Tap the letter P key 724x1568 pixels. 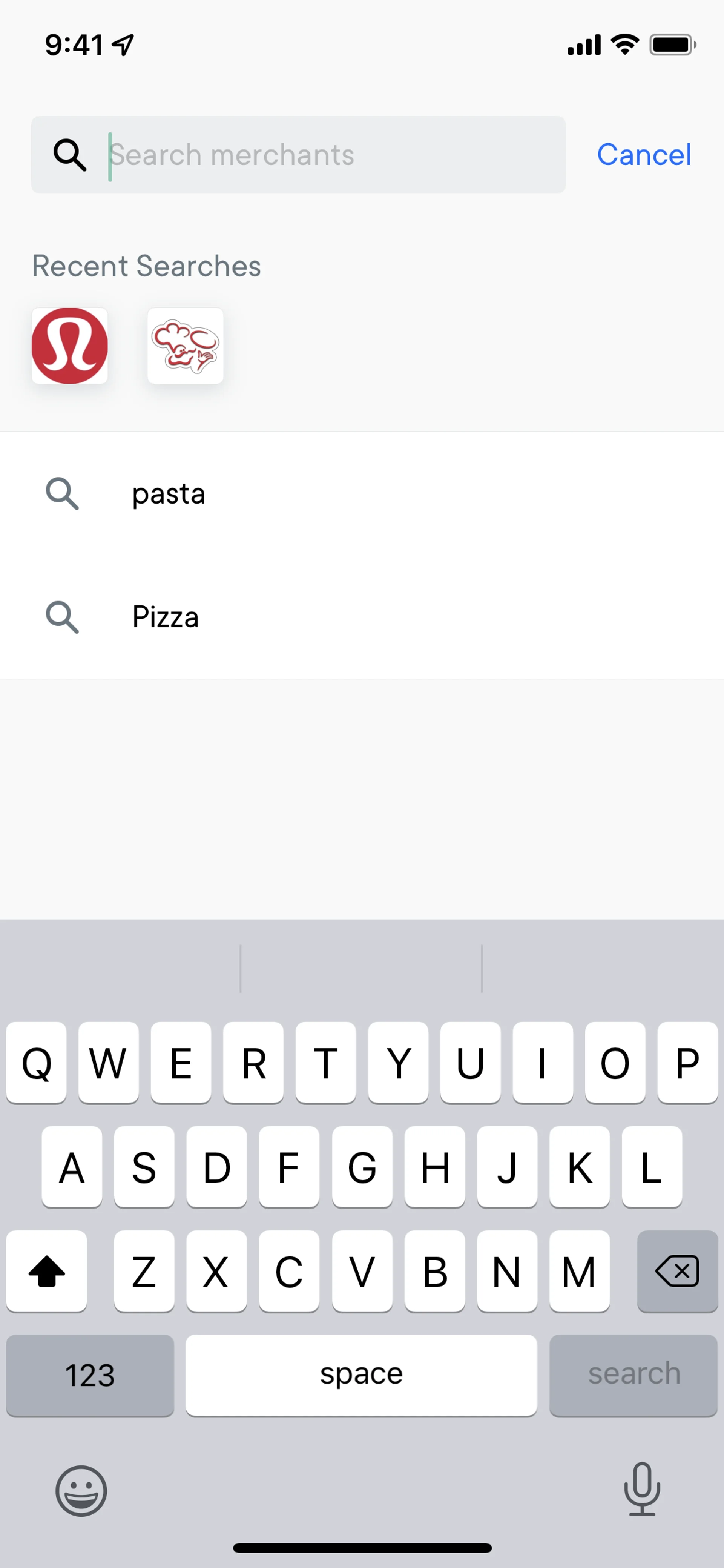point(687,1063)
